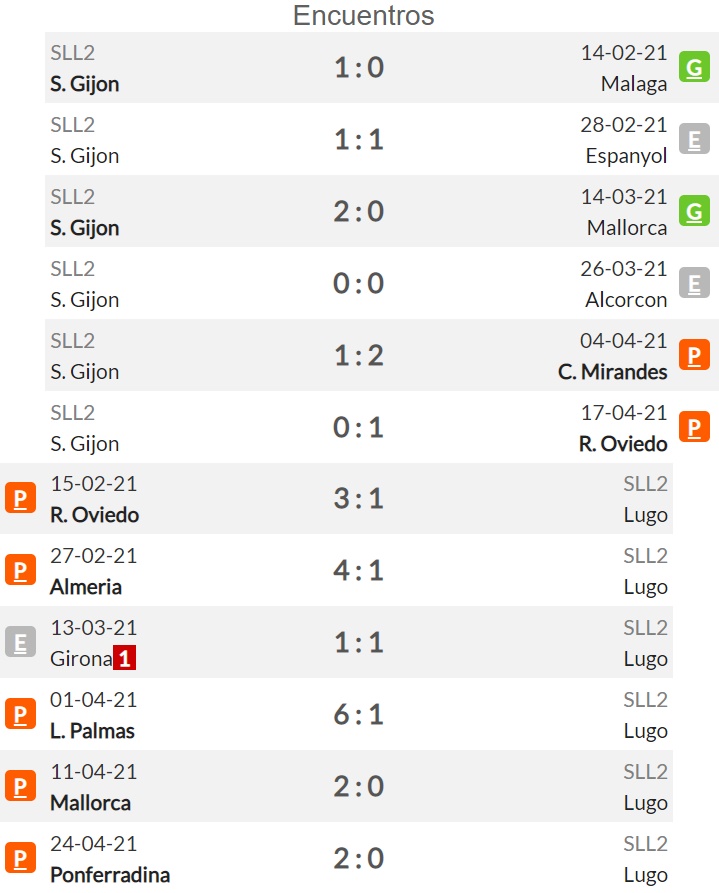Click grey E badge for Girona match
Screen dimensions: 719x893
(21, 642)
